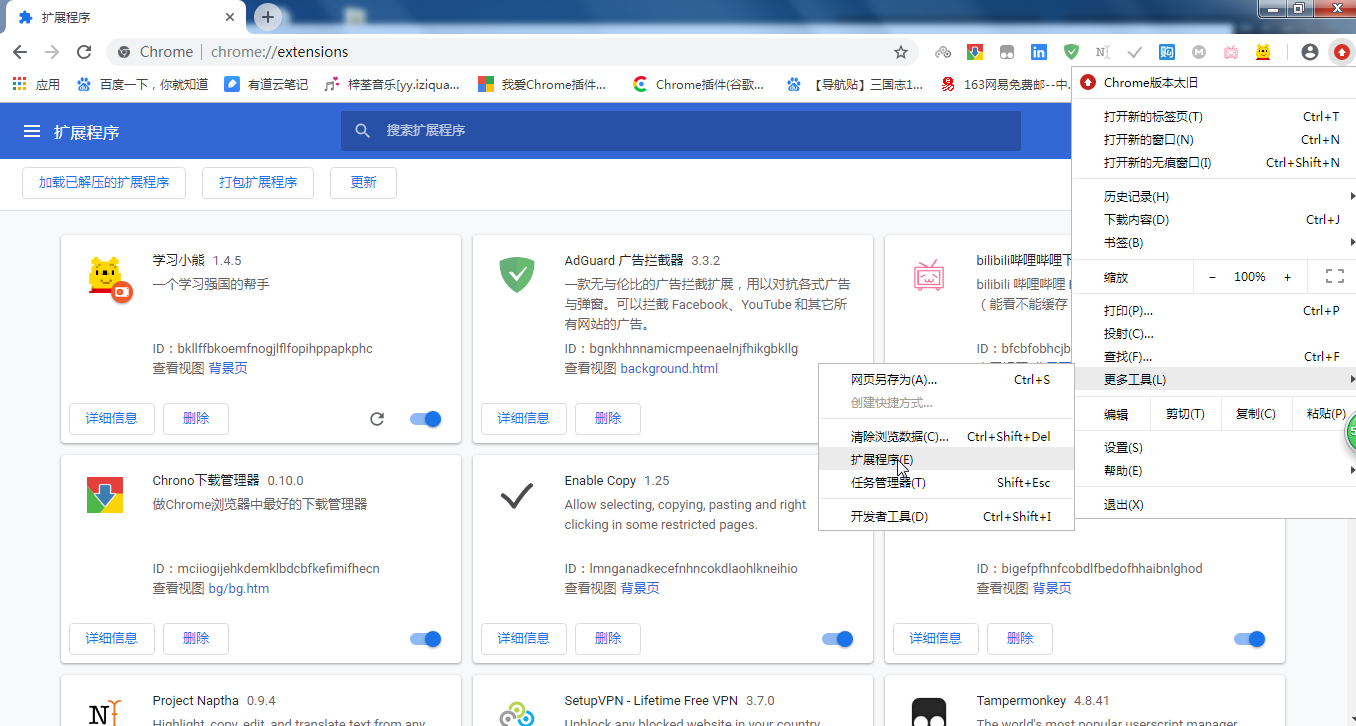
Task: Open 详细信息 for 学习小熊
Action: coord(112,418)
